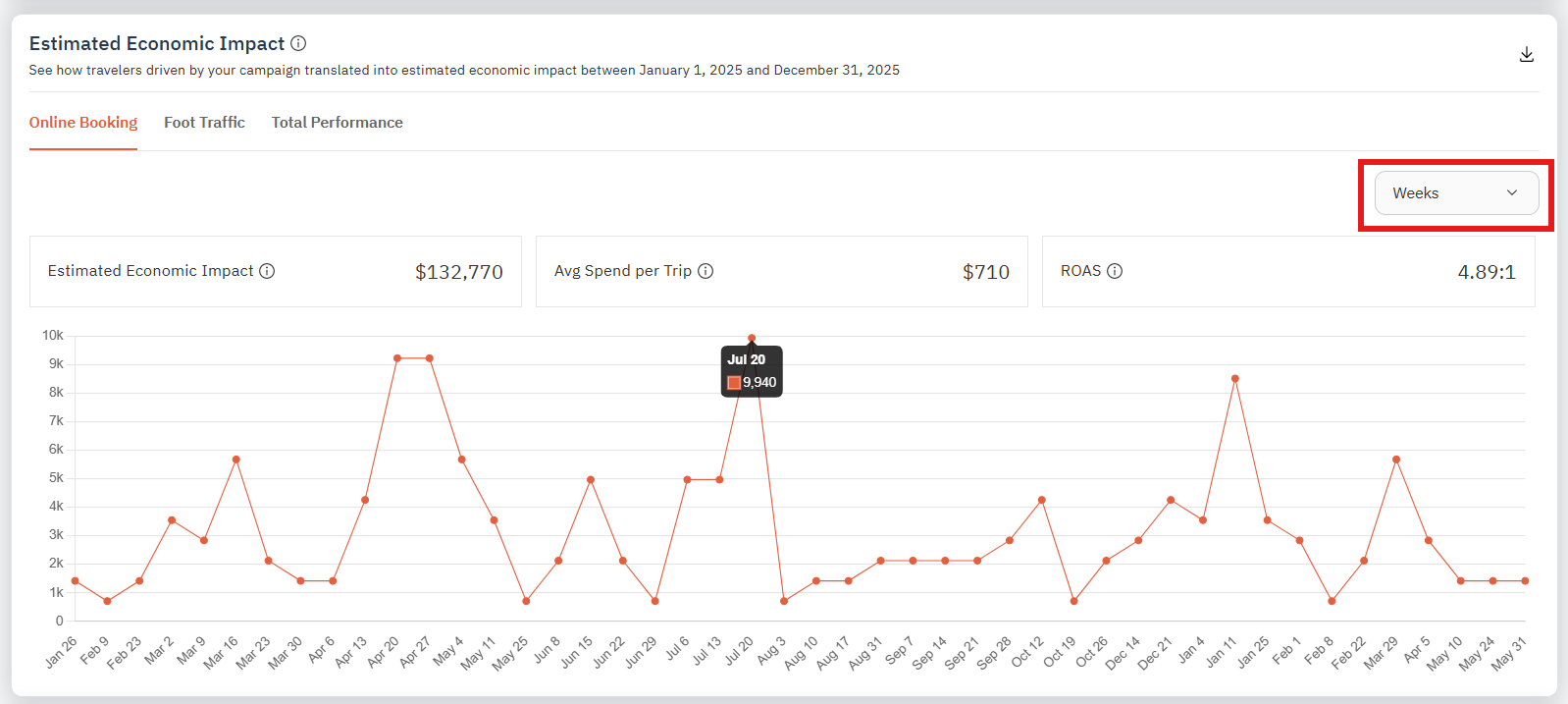Click the 4.89:1 ROAS value
The width and height of the screenshot is (1568, 704).
coord(1486,272)
